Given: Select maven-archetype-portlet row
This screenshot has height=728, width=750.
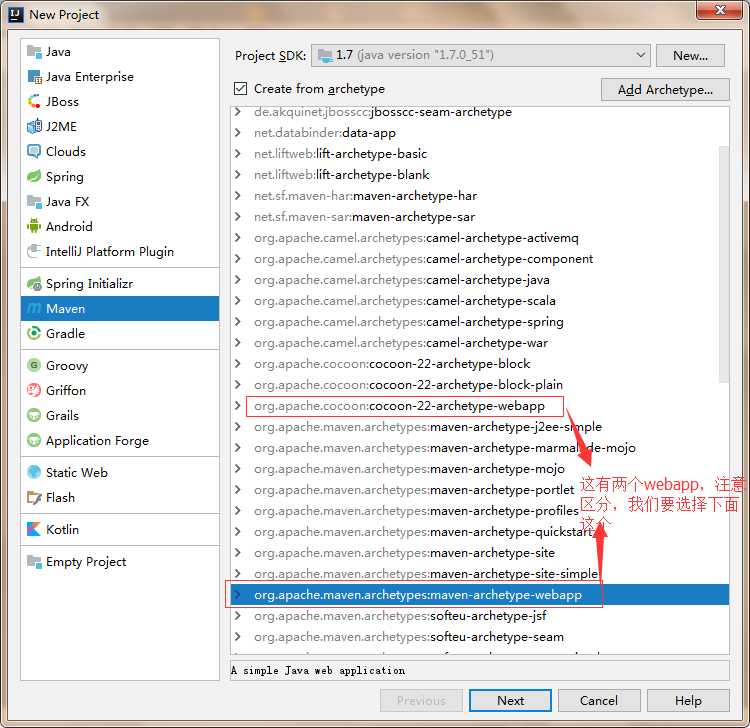Looking at the screenshot, I should [x=480, y=490].
